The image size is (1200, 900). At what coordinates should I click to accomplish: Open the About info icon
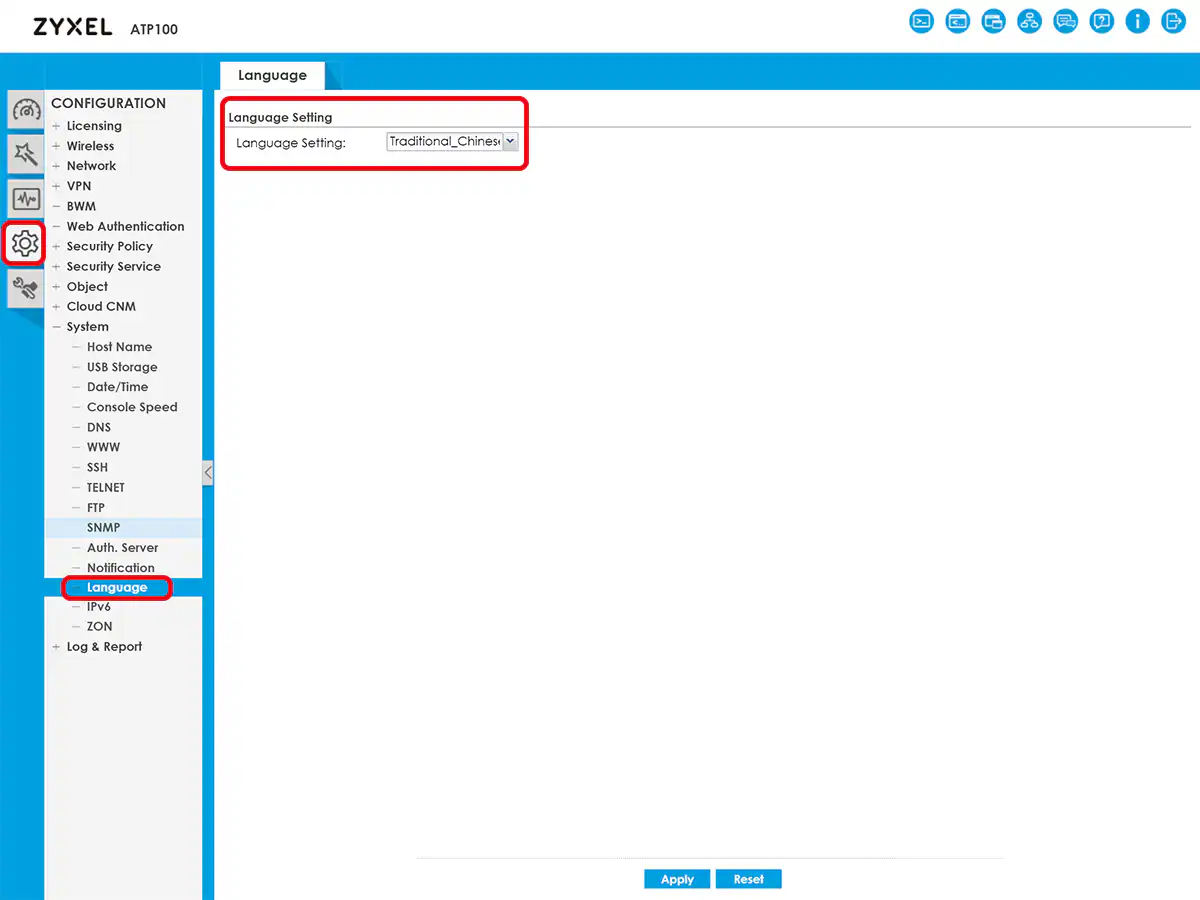coord(1137,21)
